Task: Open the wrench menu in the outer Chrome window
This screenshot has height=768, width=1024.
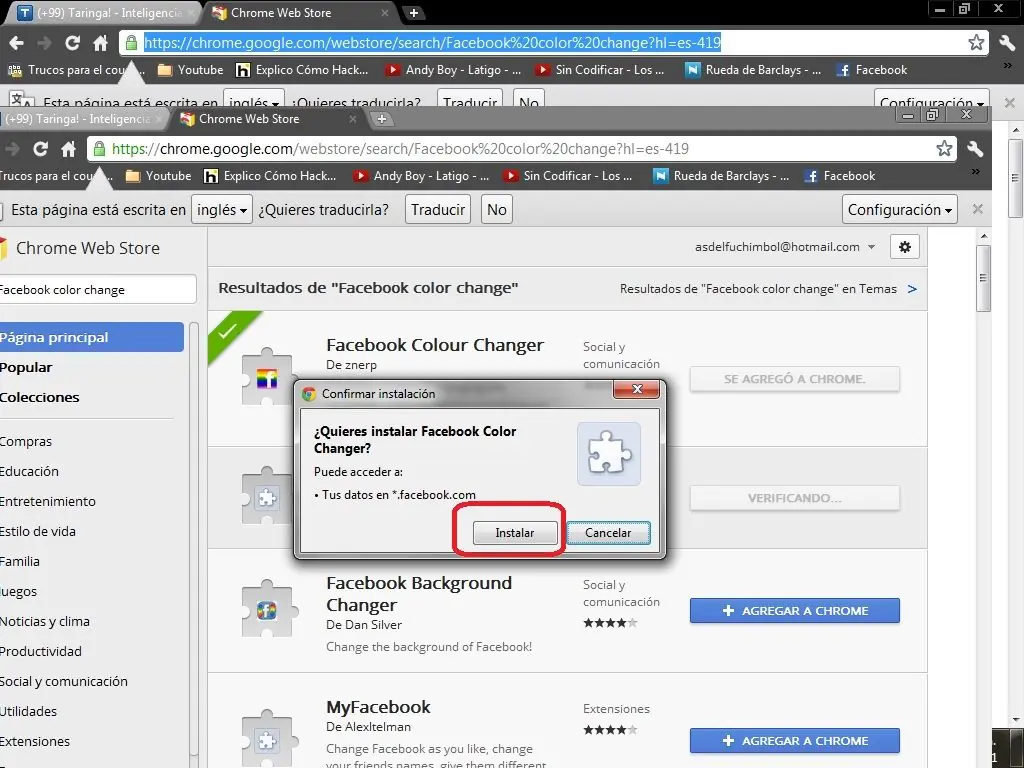Action: point(1007,43)
